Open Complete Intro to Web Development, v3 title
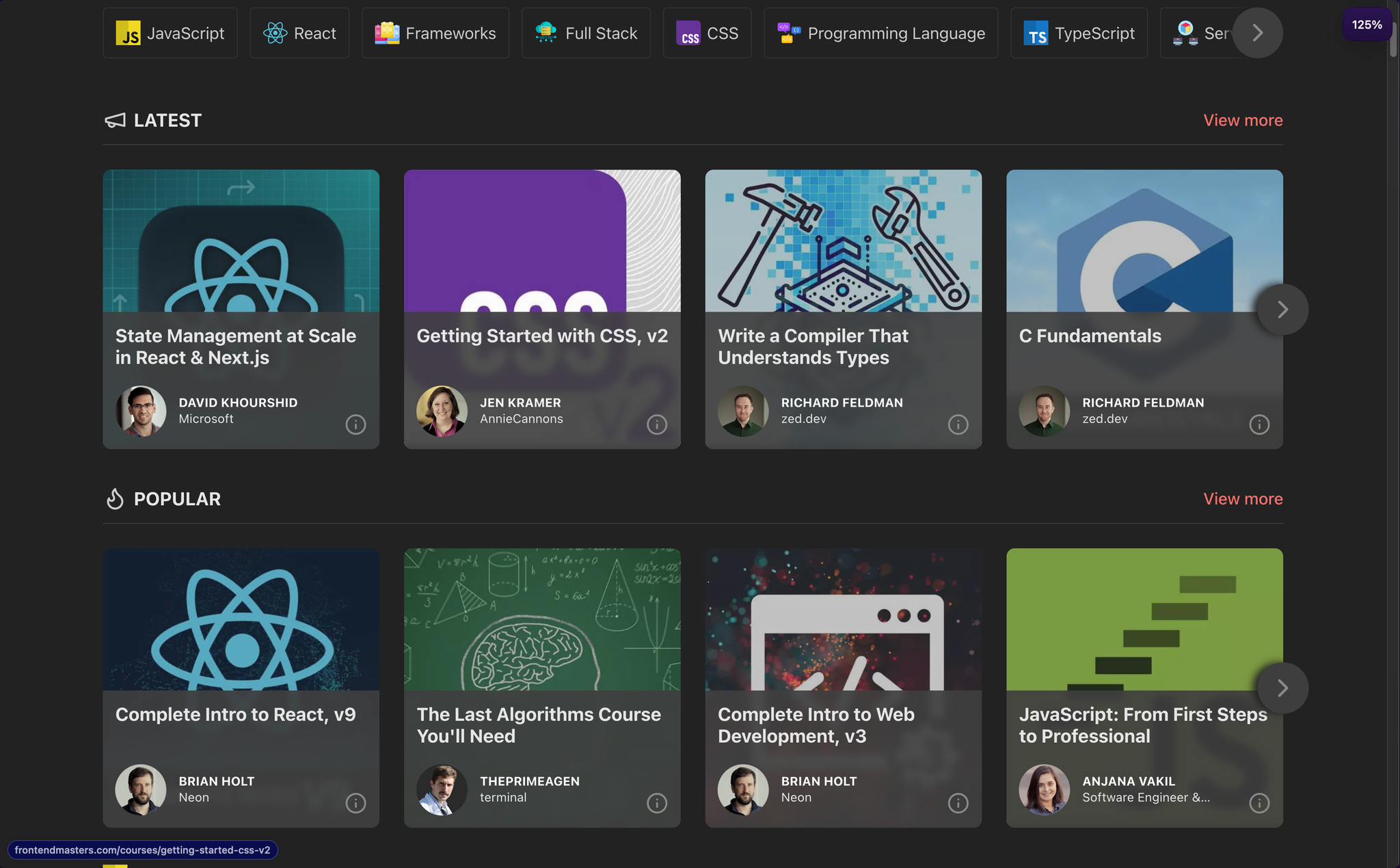Image resolution: width=1400 pixels, height=868 pixels. [816, 725]
